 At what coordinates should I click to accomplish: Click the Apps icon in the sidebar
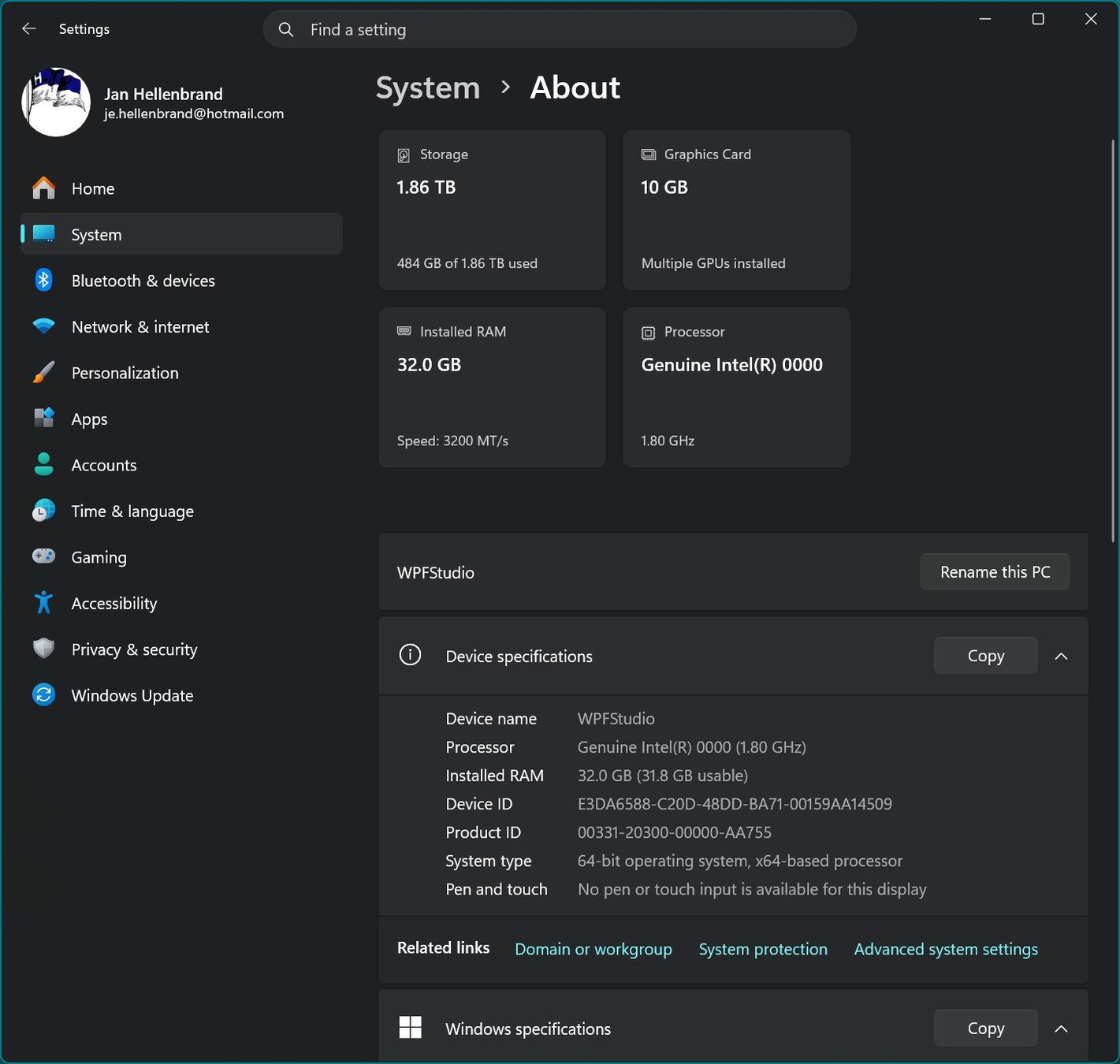point(44,418)
